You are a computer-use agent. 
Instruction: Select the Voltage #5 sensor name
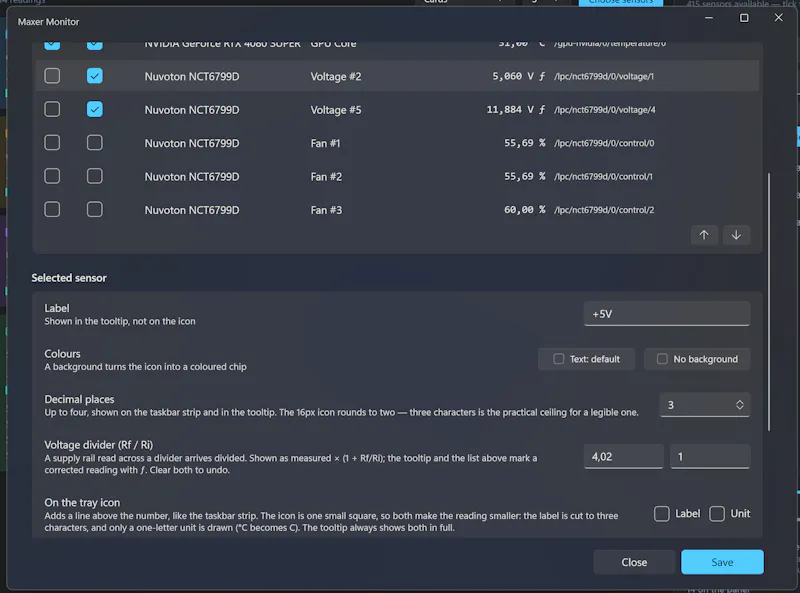336,110
